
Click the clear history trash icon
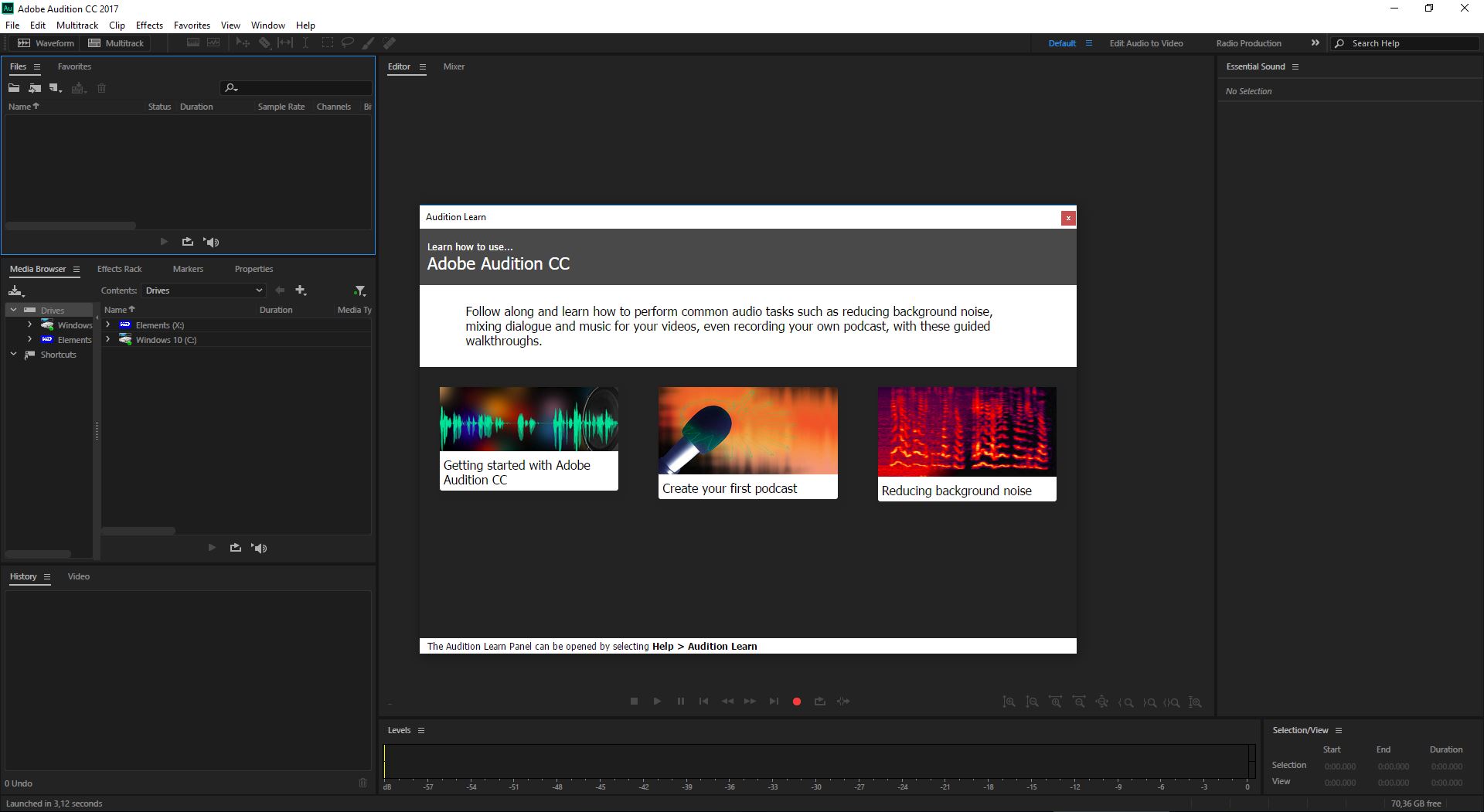coord(362,783)
